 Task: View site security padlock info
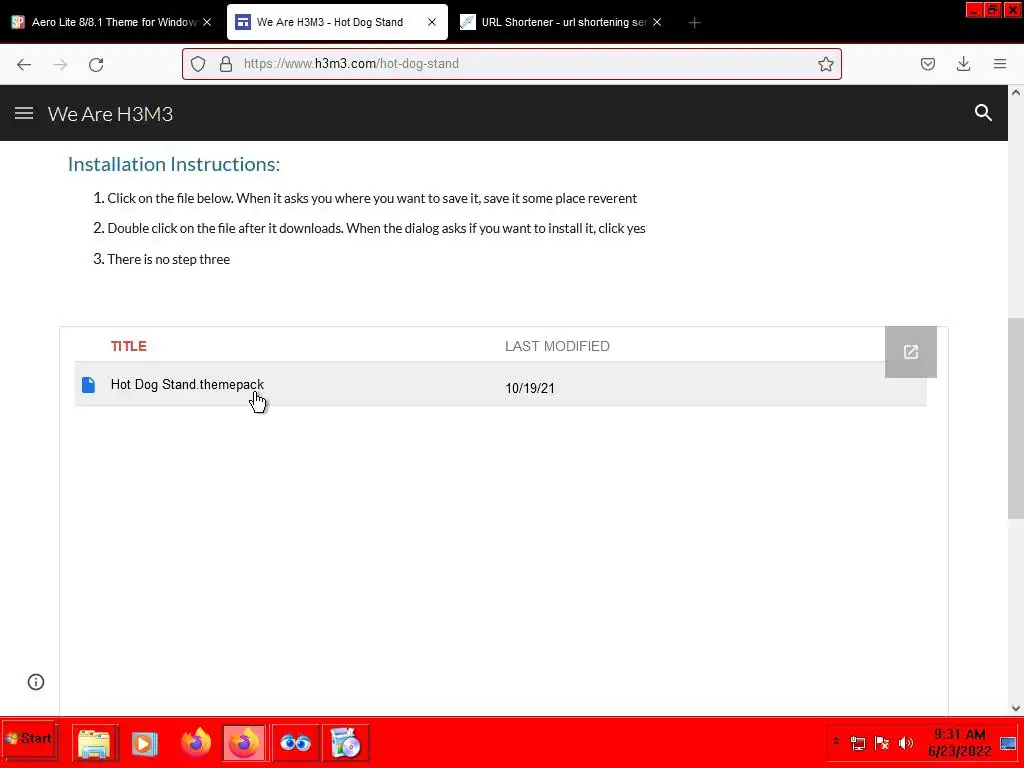226,64
